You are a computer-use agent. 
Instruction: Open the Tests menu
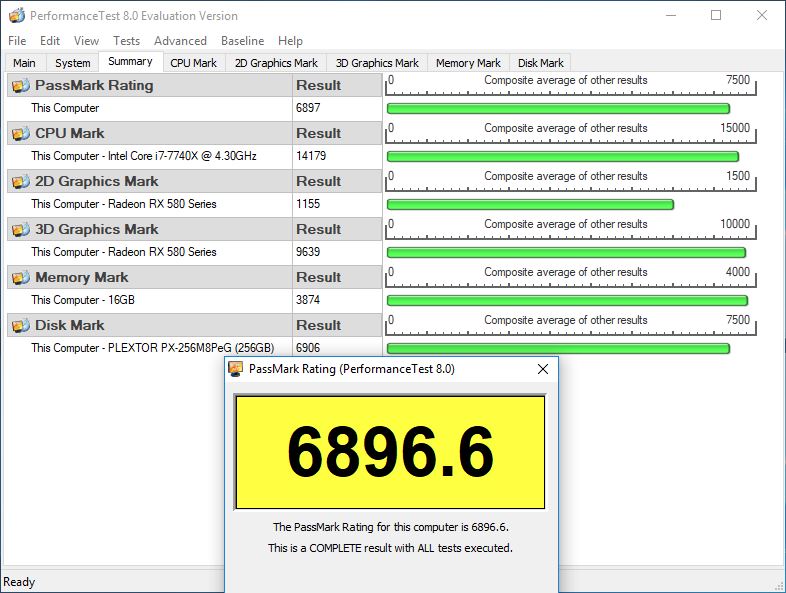pyautogui.click(x=126, y=41)
